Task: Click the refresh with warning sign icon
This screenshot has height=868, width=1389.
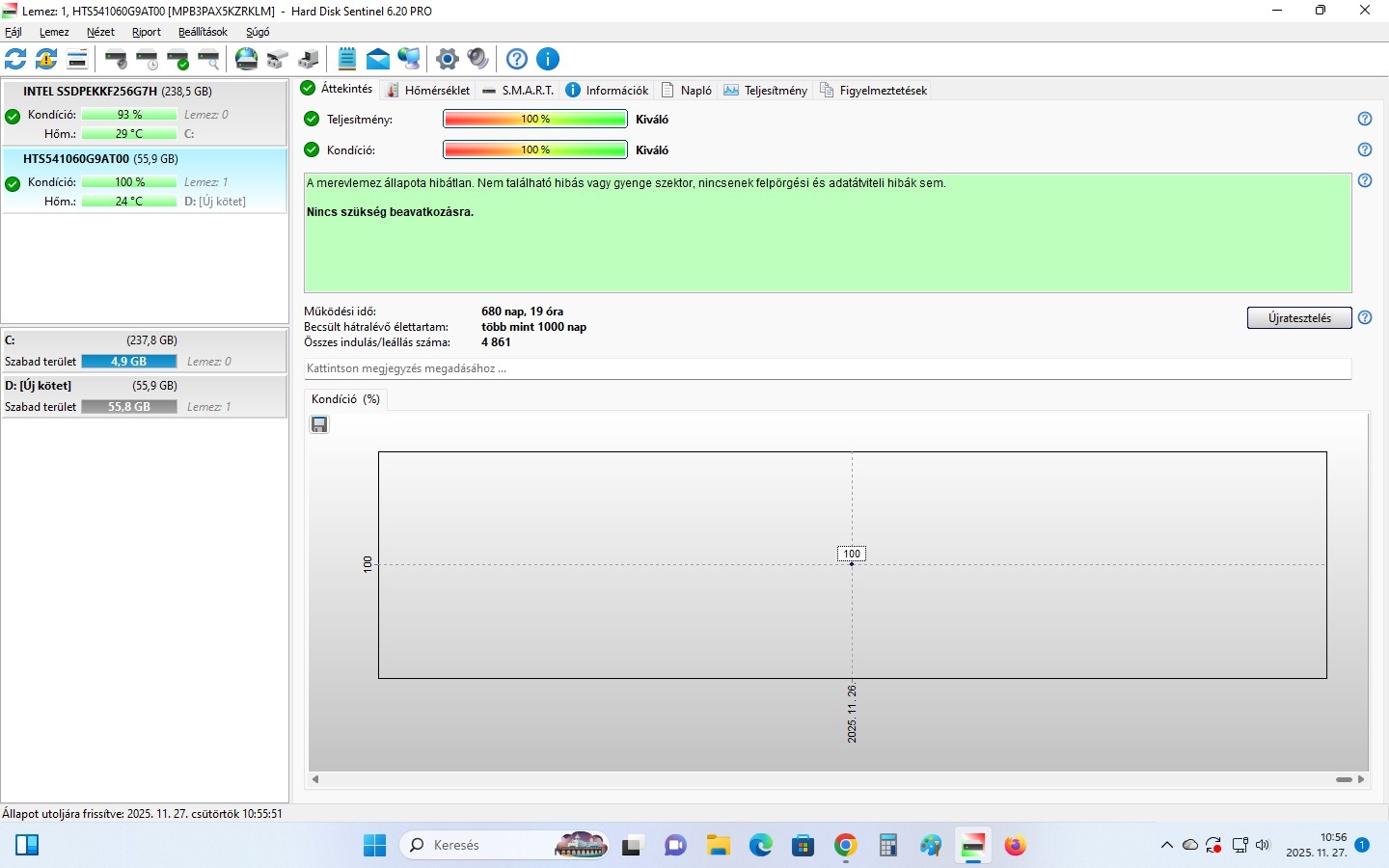Action: coord(46,59)
